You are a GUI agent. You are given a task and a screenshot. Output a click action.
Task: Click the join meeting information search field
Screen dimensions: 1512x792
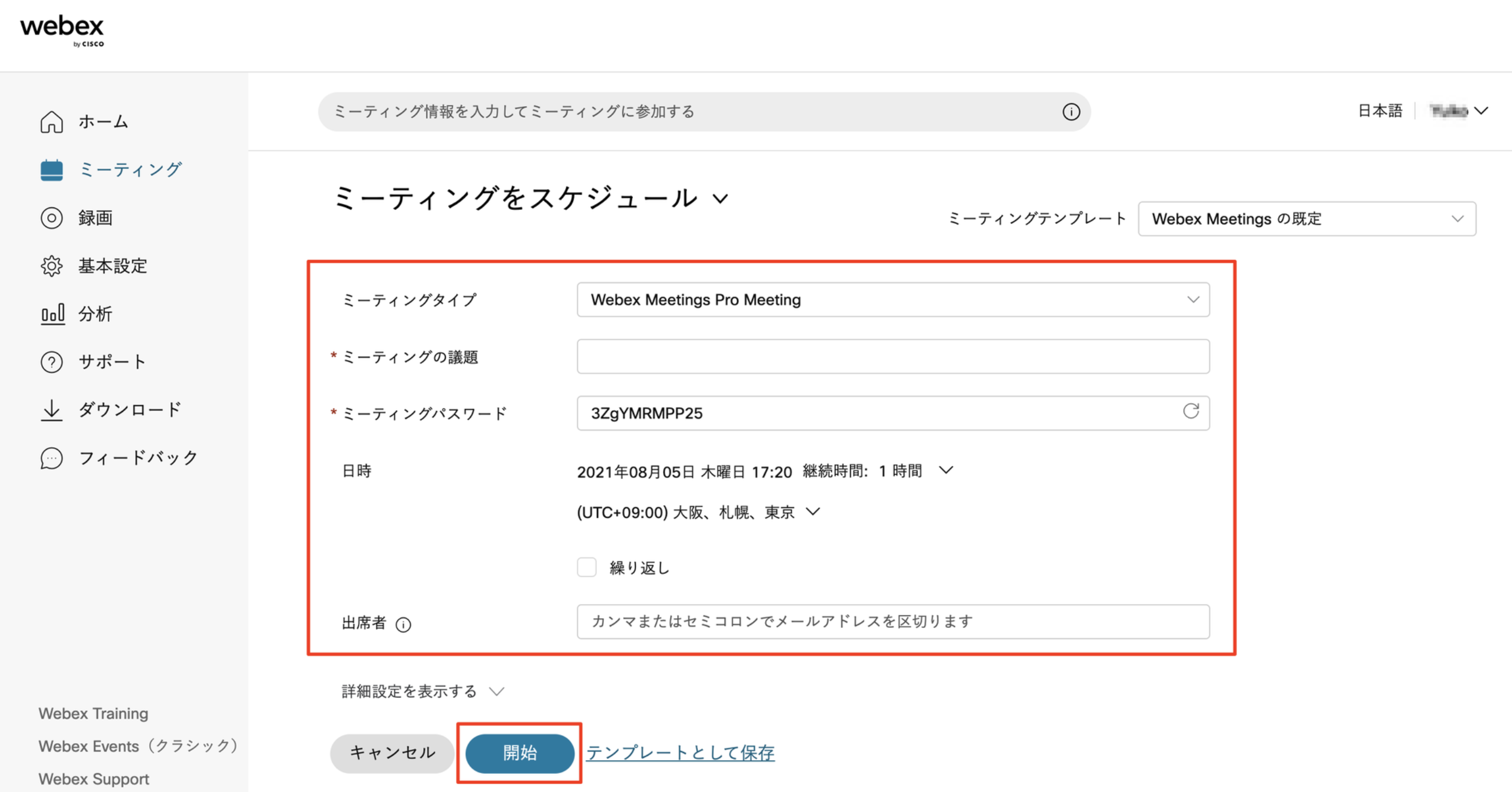coord(704,112)
